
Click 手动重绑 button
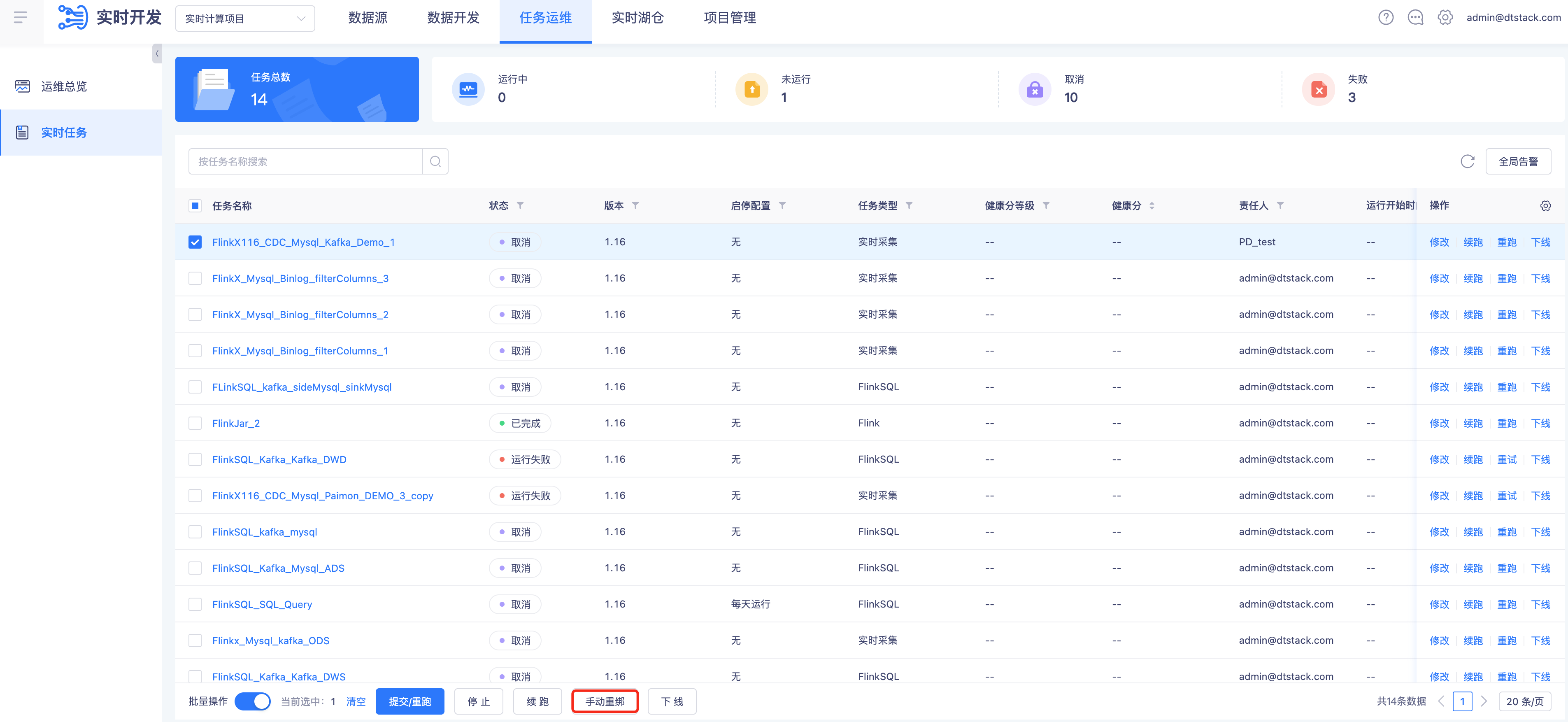605,701
